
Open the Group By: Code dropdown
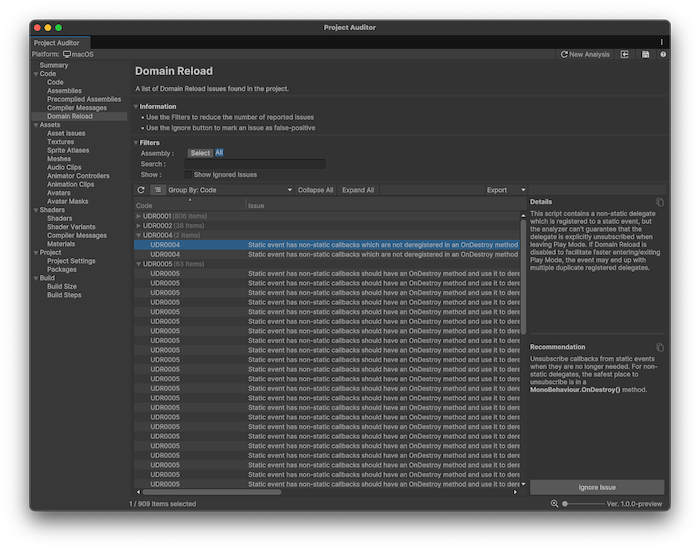229,189
